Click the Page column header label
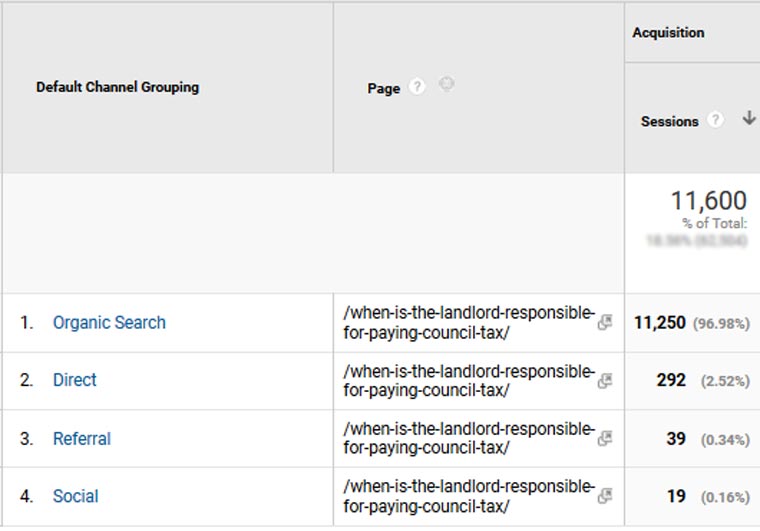760x531 pixels. click(383, 89)
